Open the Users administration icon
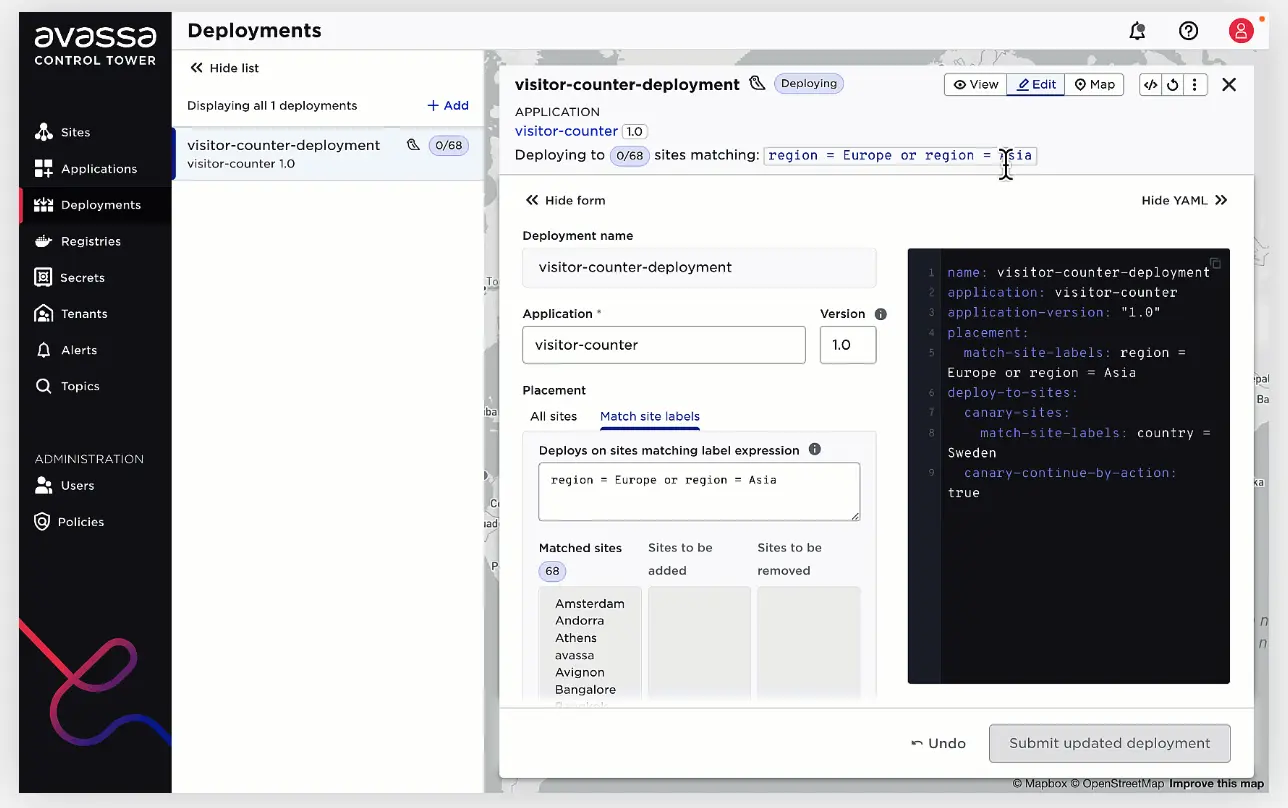 pos(43,485)
